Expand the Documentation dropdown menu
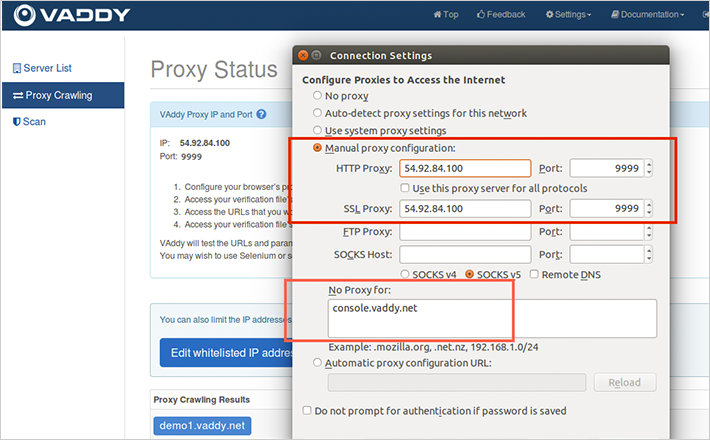 point(648,14)
